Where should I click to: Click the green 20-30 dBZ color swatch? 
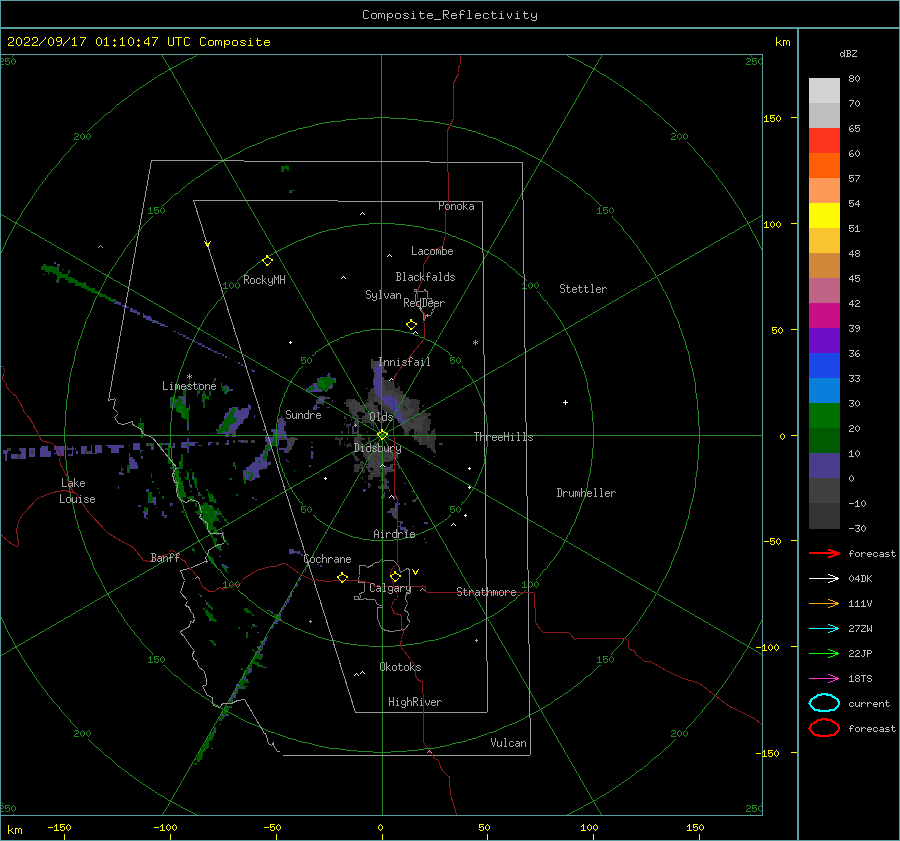(x=824, y=415)
